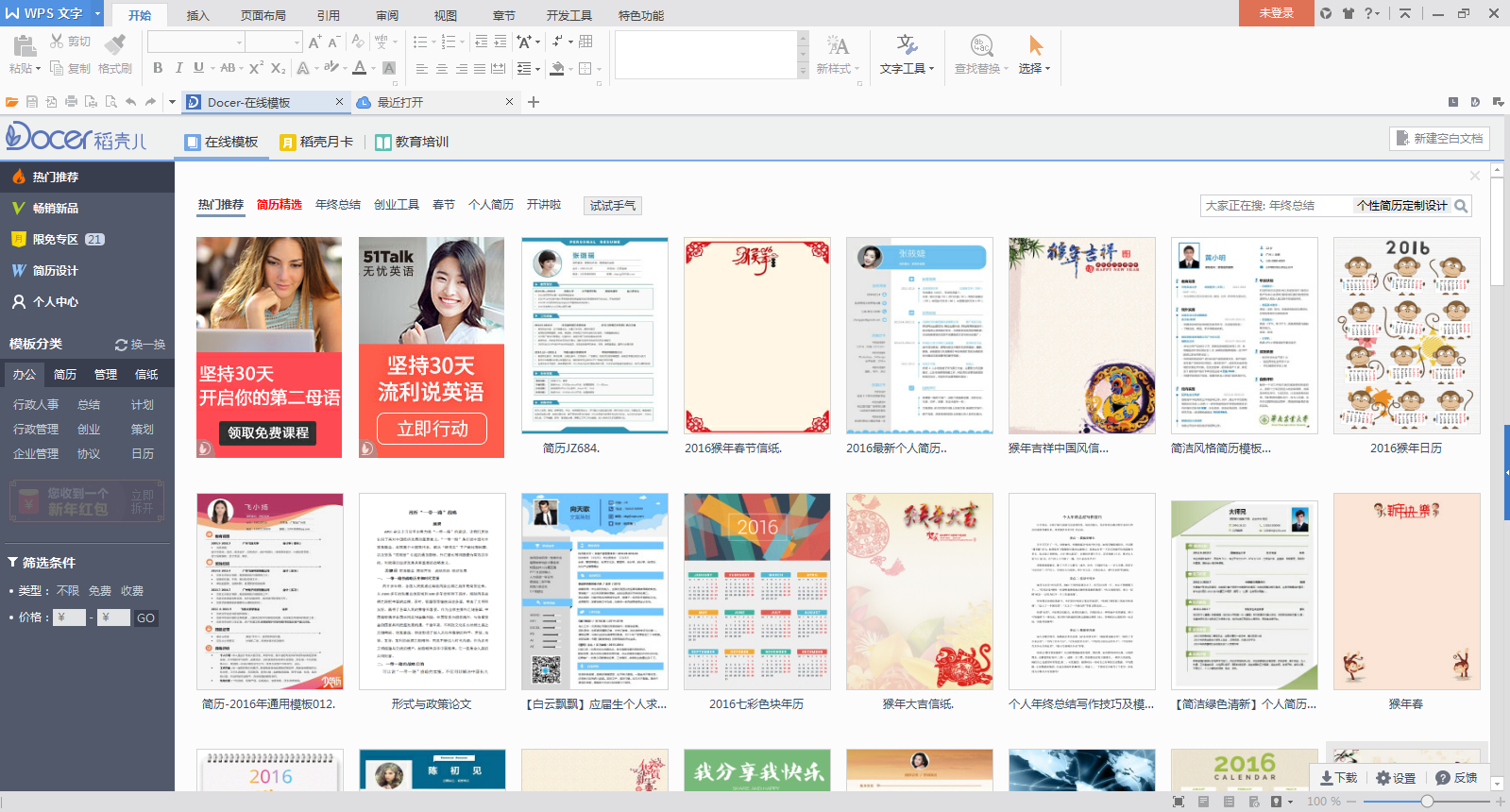Click the 新建空白文档 button
The height and width of the screenshot is (812, 1510).
tap(1439, 139)
